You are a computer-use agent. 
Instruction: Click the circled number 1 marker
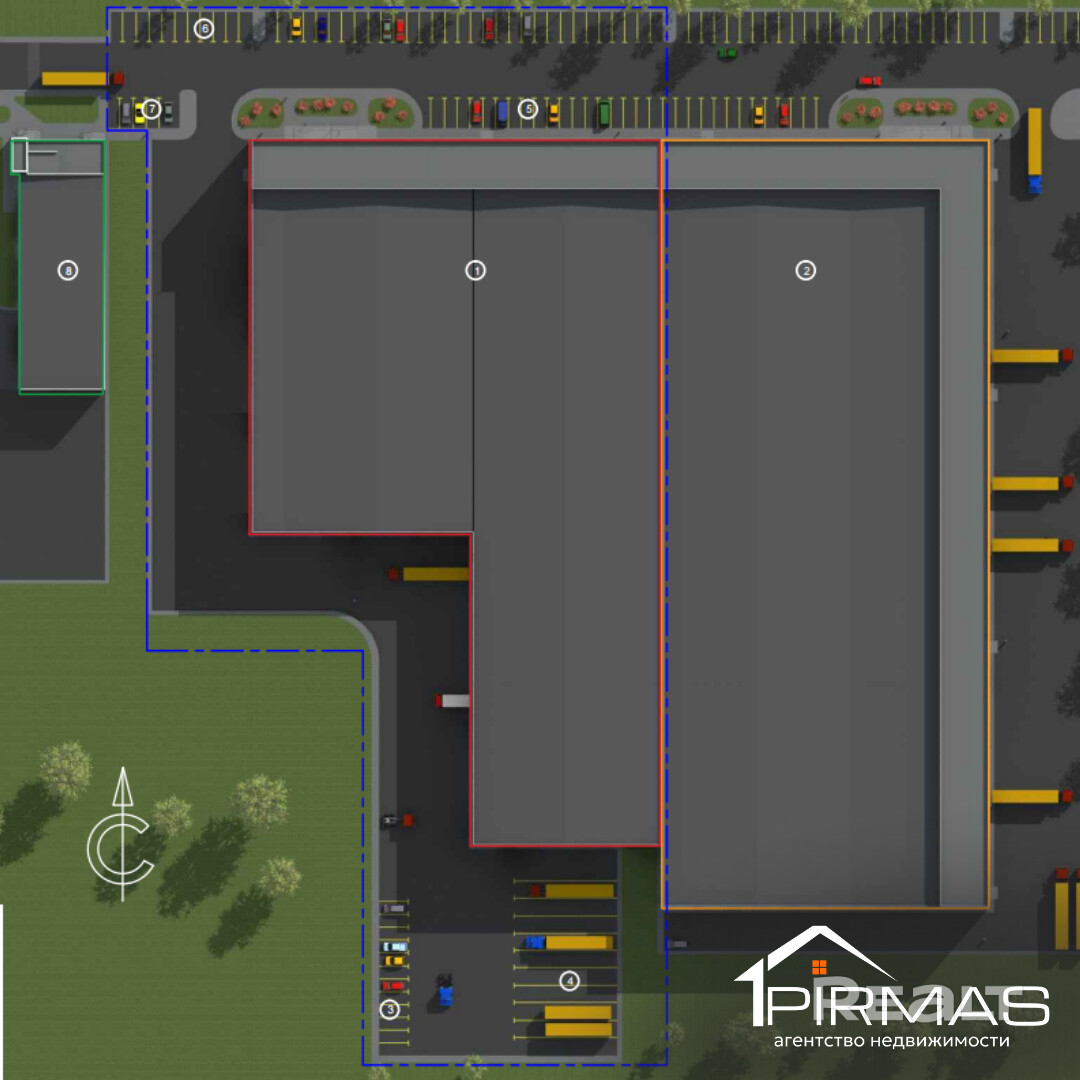(x=476, y=270)
